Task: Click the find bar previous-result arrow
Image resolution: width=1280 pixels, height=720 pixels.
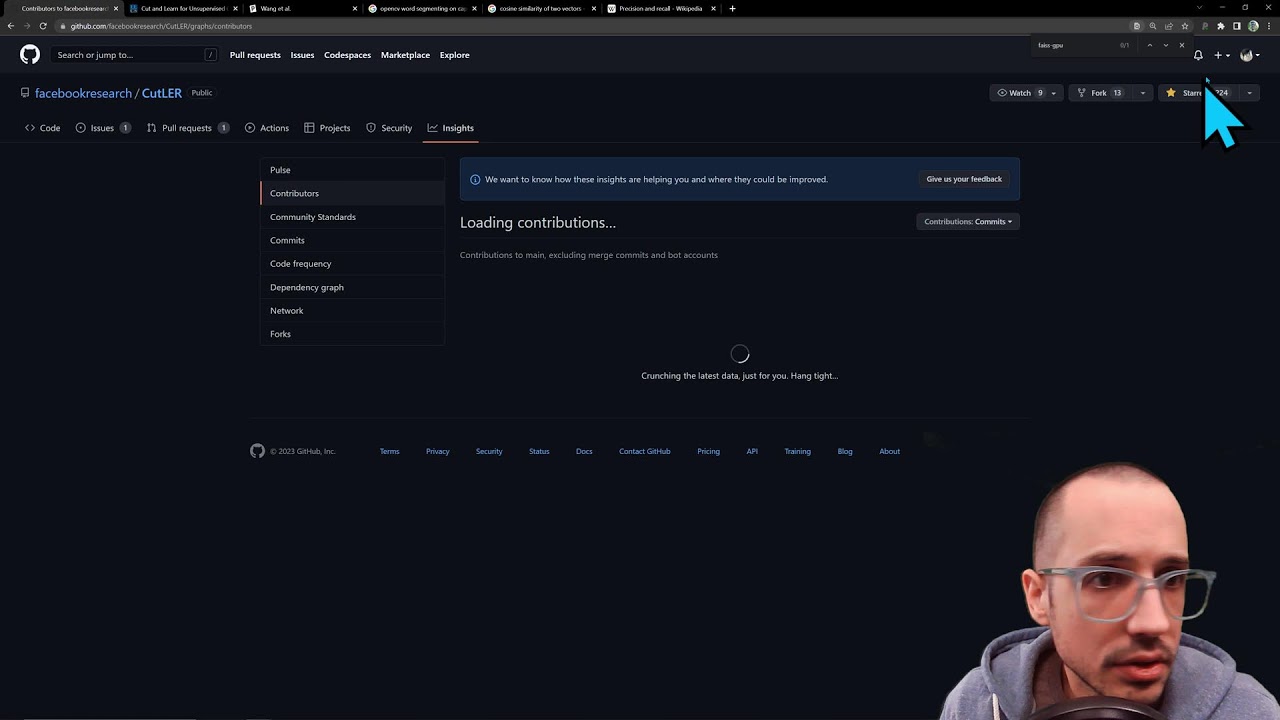Action: point(1149,45)
